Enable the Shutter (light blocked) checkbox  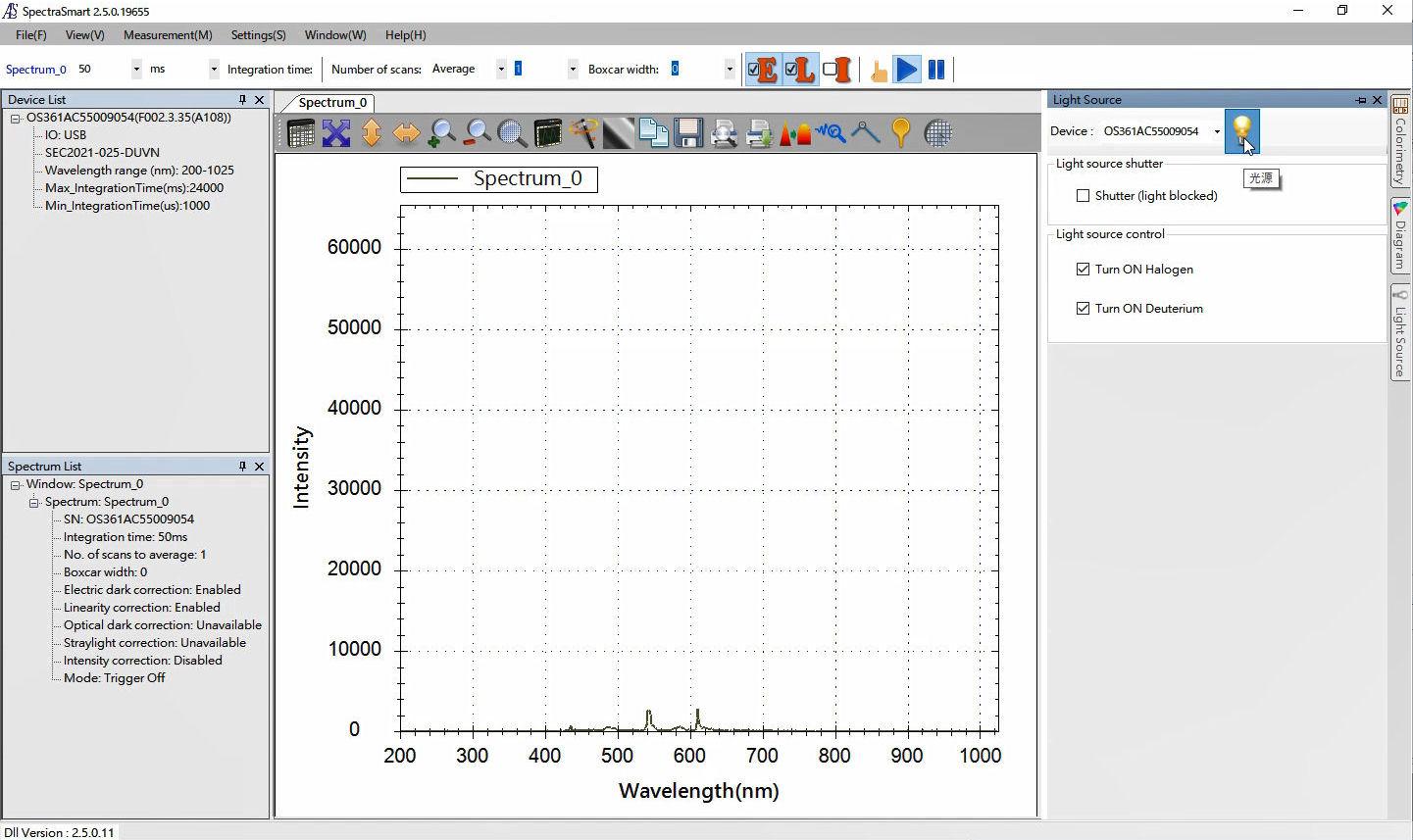pyautogui.click(x=1083, y=196)
